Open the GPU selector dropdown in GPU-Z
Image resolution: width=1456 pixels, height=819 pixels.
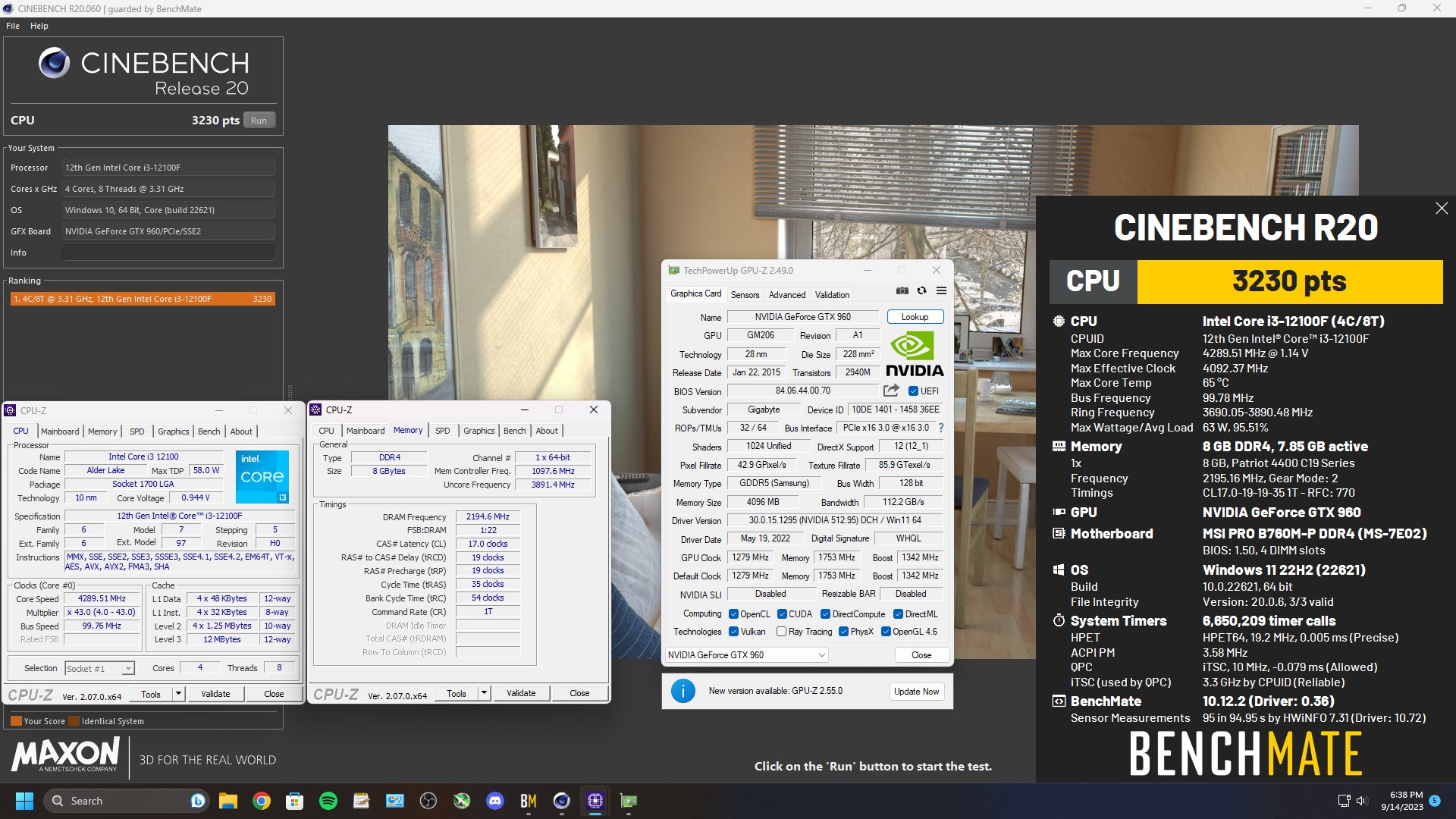coord(746,655)
